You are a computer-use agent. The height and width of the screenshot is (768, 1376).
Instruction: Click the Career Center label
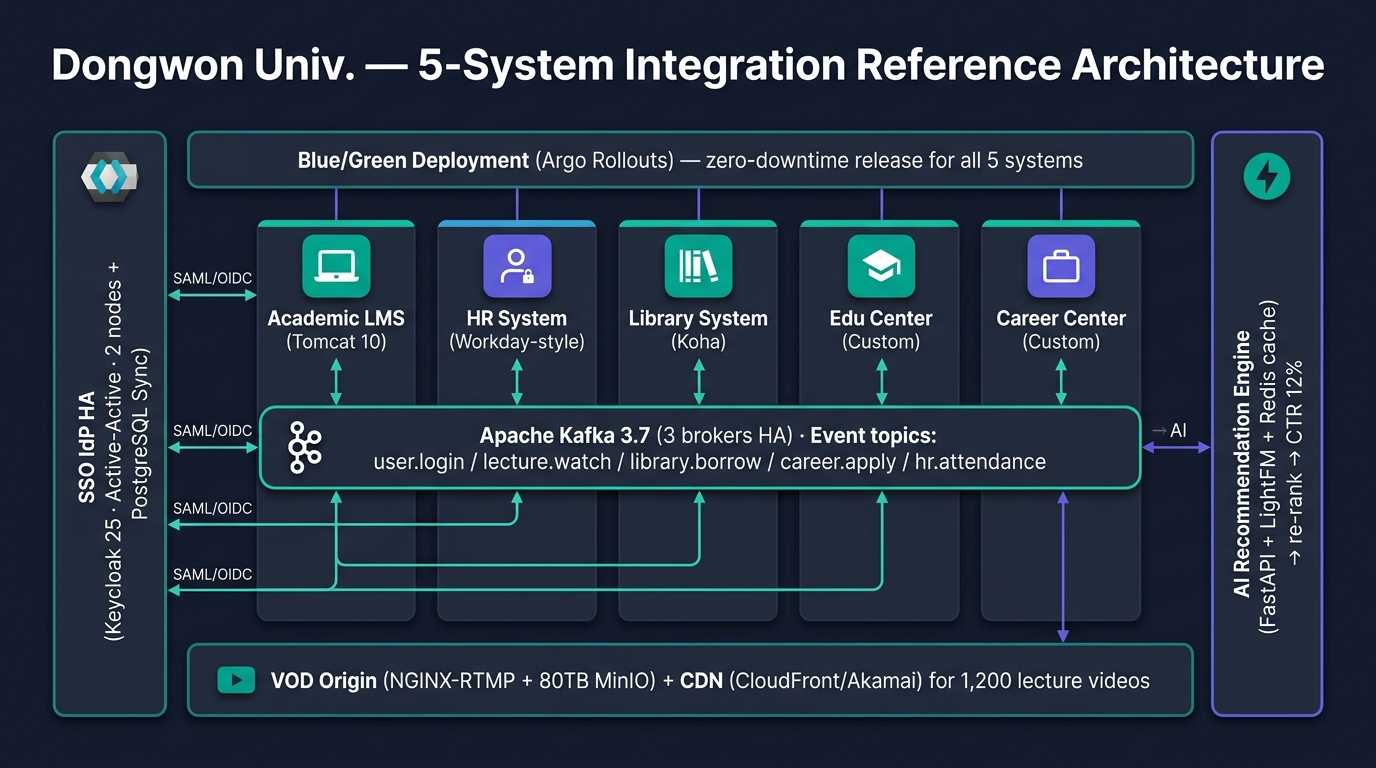[1061, 318]
